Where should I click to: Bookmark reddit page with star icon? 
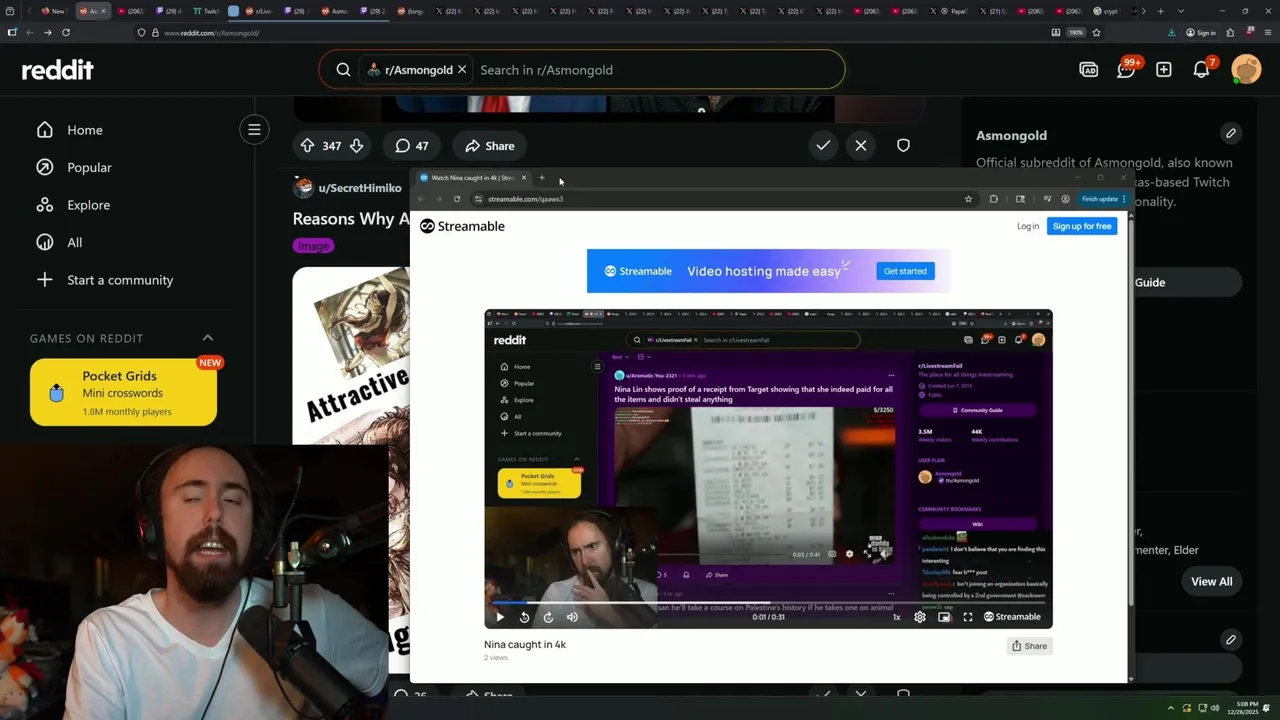(x=1097, y=32)
